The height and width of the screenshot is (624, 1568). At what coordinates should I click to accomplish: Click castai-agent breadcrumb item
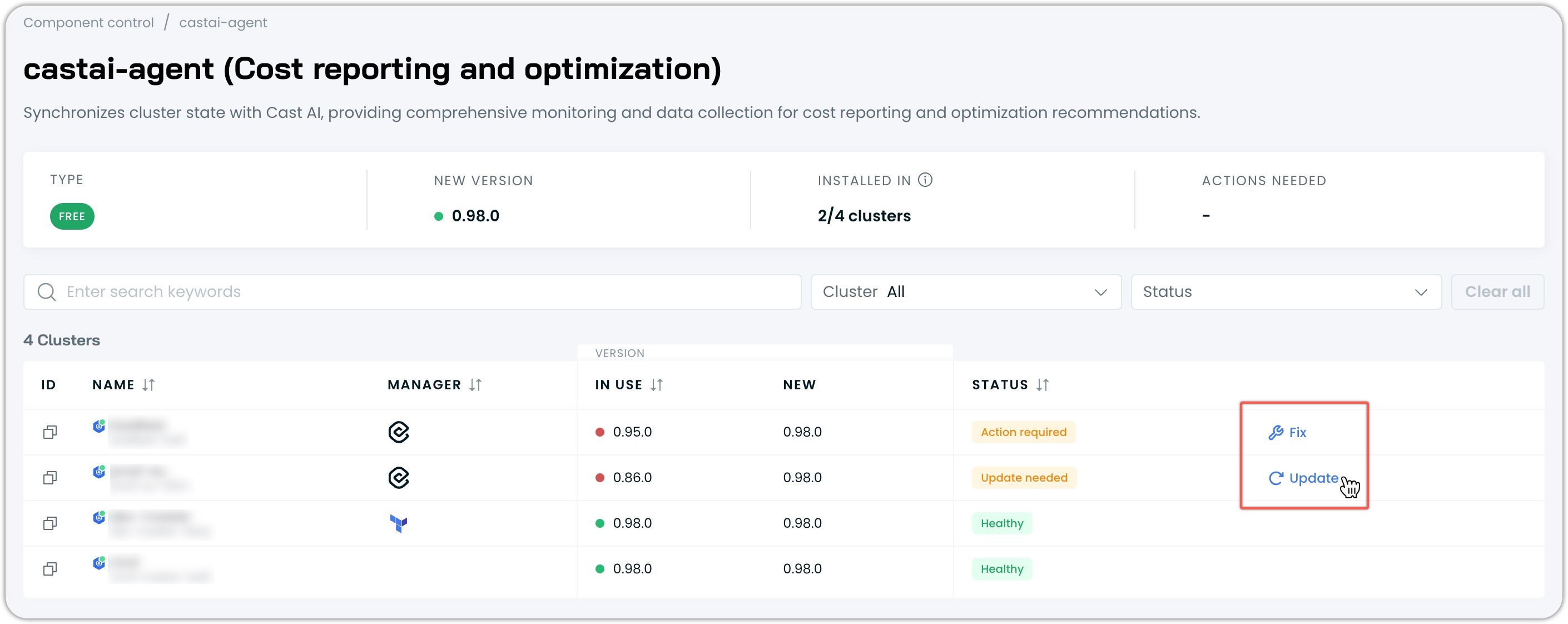pyautogui.click(x=223, y=23)
